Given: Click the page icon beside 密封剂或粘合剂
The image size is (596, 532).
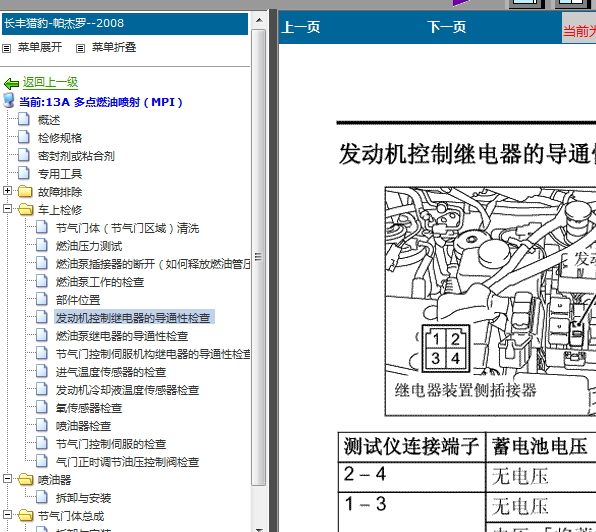Looking at the screenshot, I should [24, 155].
